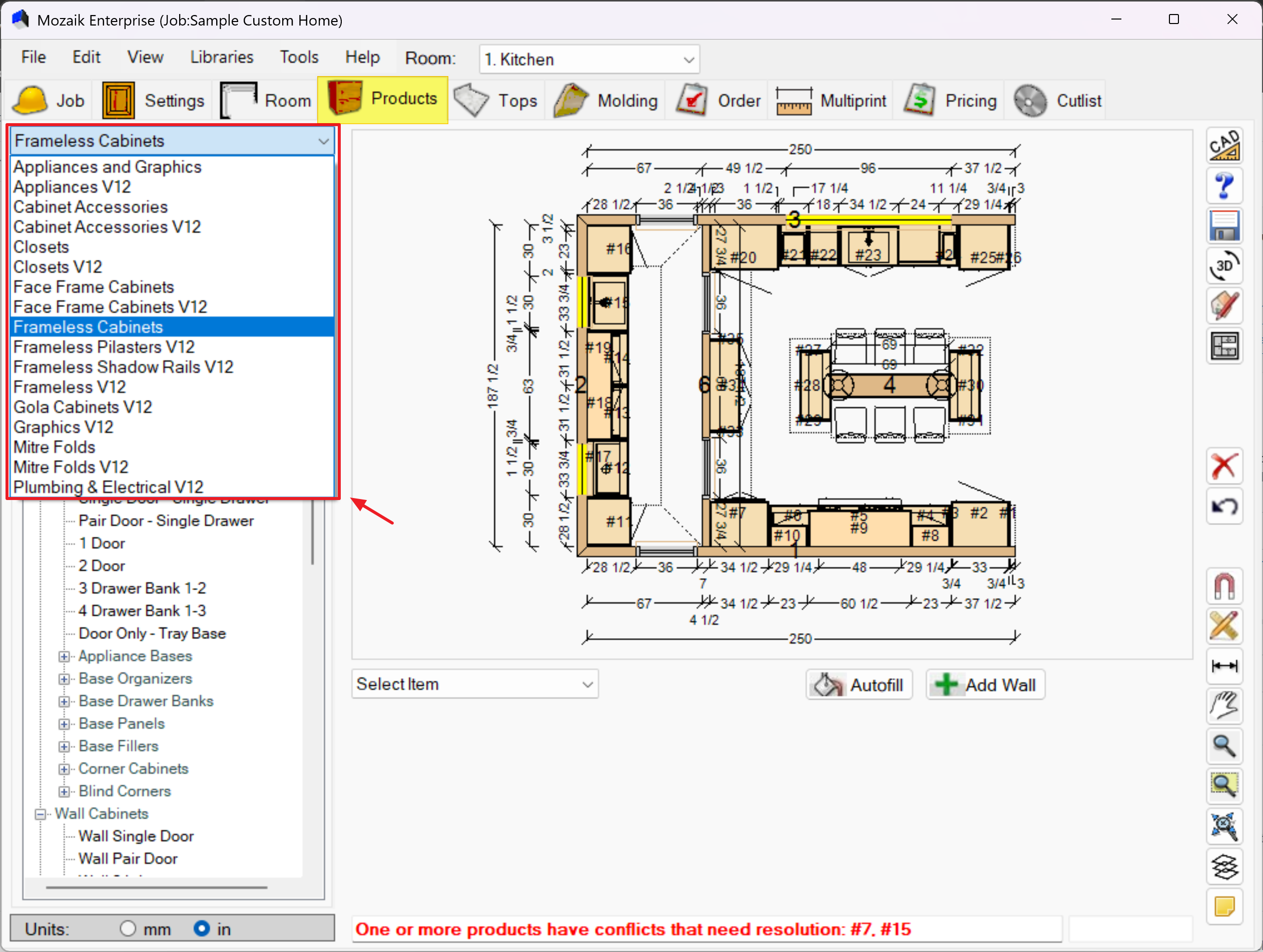Open the Select Item dropdown
1263x952 pixels.
(474, 684)
